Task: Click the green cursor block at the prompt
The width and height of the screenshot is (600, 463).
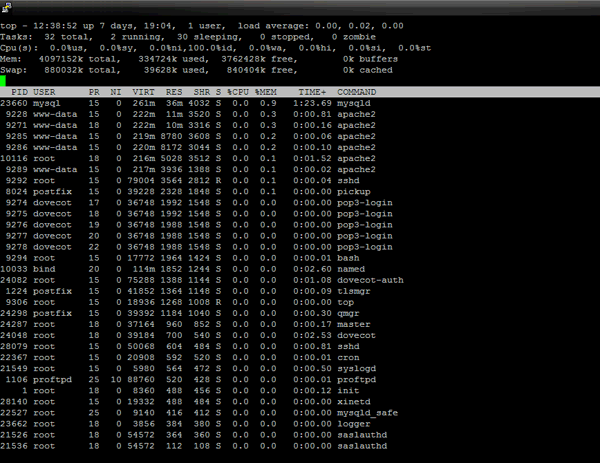Action: pyautogui.click(x=5, y=81)
